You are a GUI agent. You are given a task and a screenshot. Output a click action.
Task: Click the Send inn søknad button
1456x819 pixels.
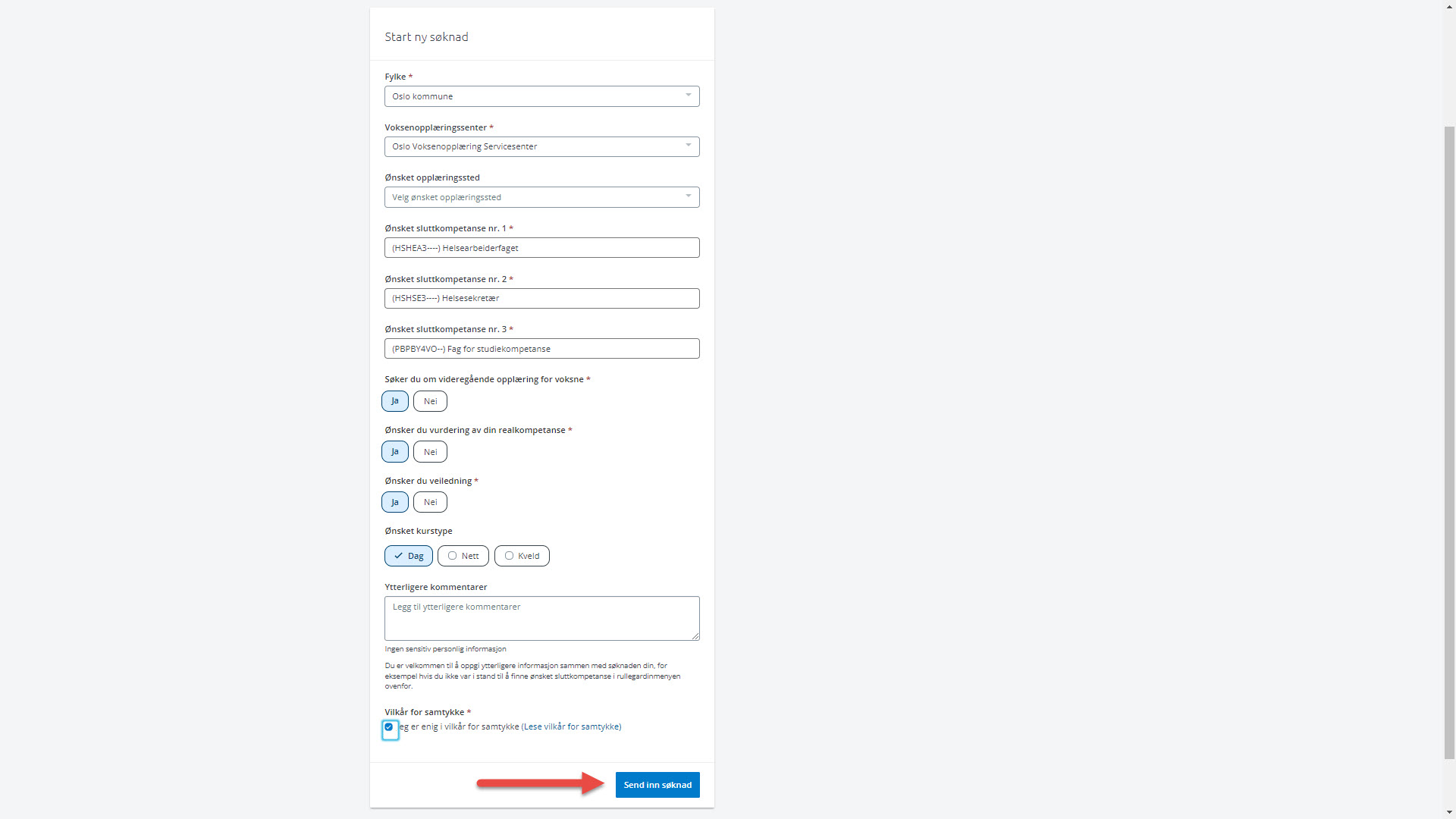click(x=657, y=785)
